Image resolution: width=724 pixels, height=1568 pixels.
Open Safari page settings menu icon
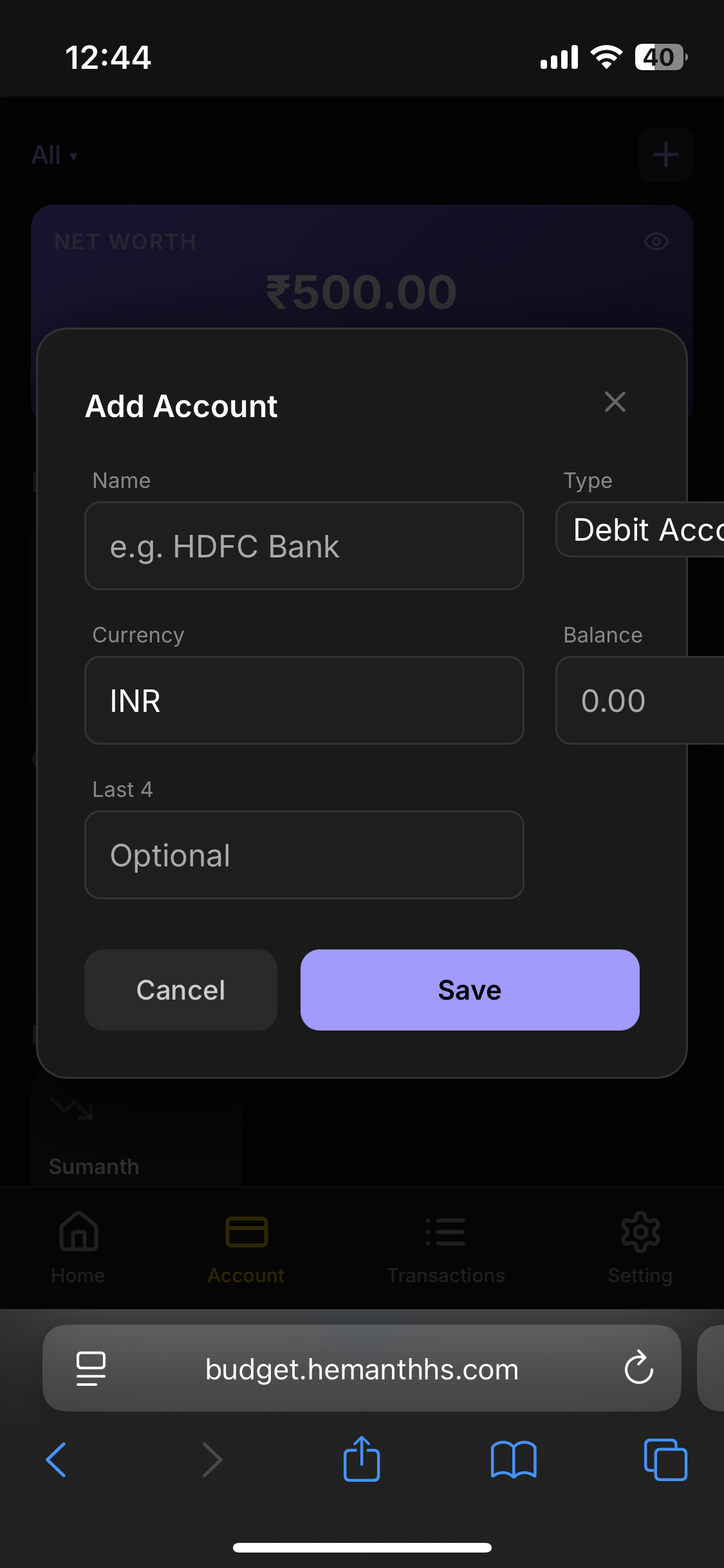pyautogui.click(x=91, y=1368)
